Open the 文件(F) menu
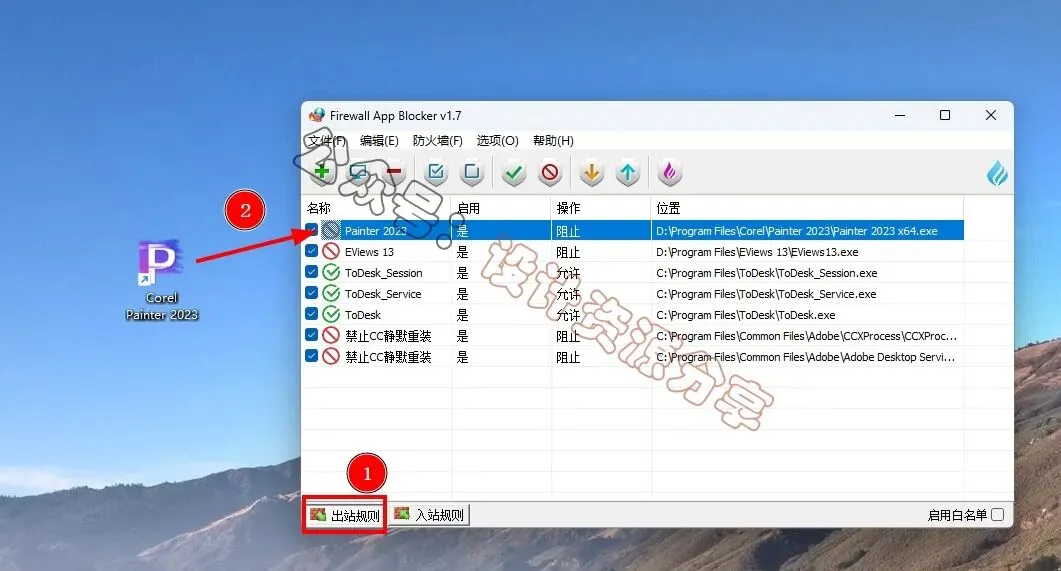The height and width of the screenshot is (571, 1061). 327,141
